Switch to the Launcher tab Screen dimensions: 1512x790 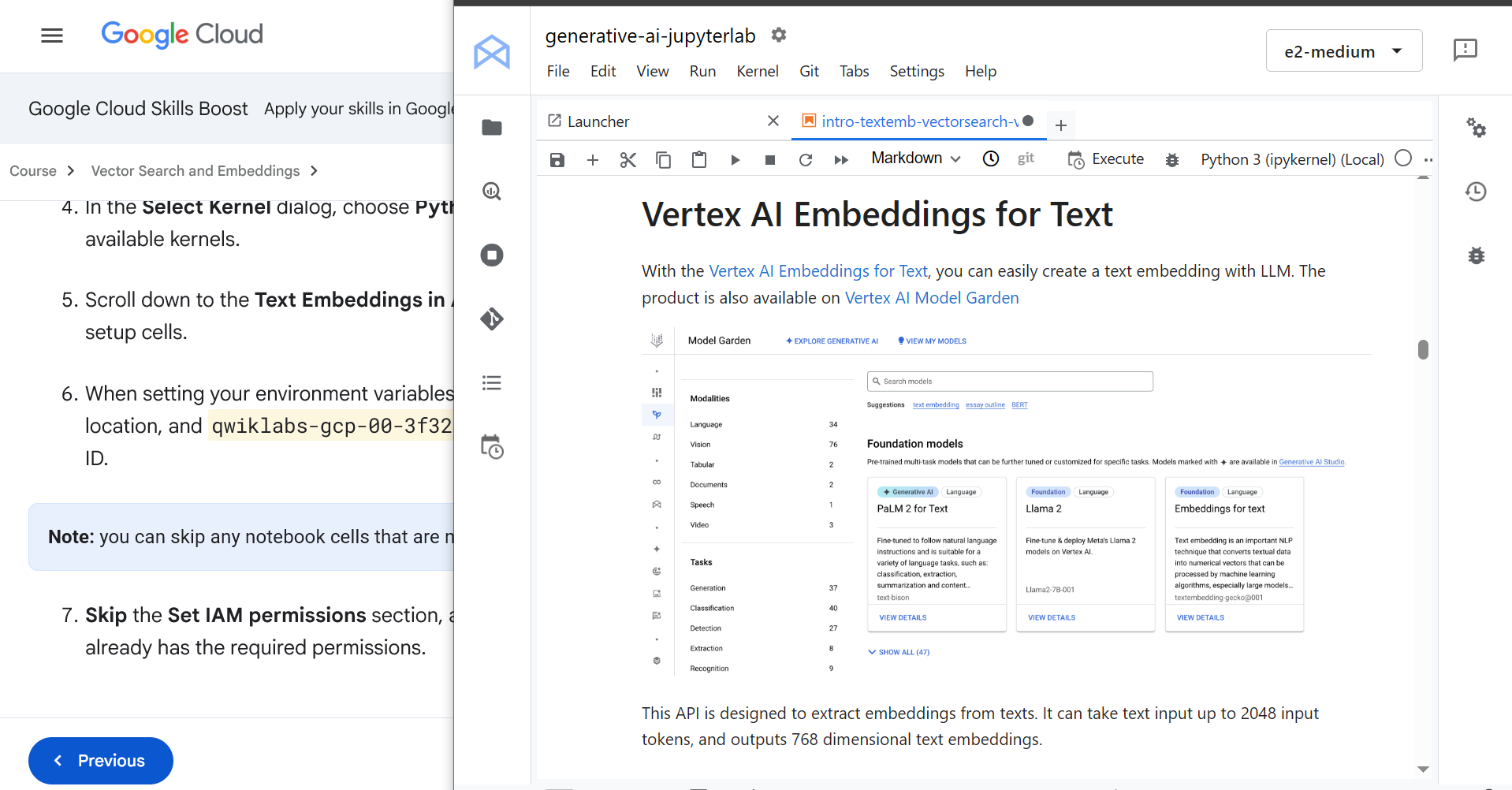coord(598,121)
